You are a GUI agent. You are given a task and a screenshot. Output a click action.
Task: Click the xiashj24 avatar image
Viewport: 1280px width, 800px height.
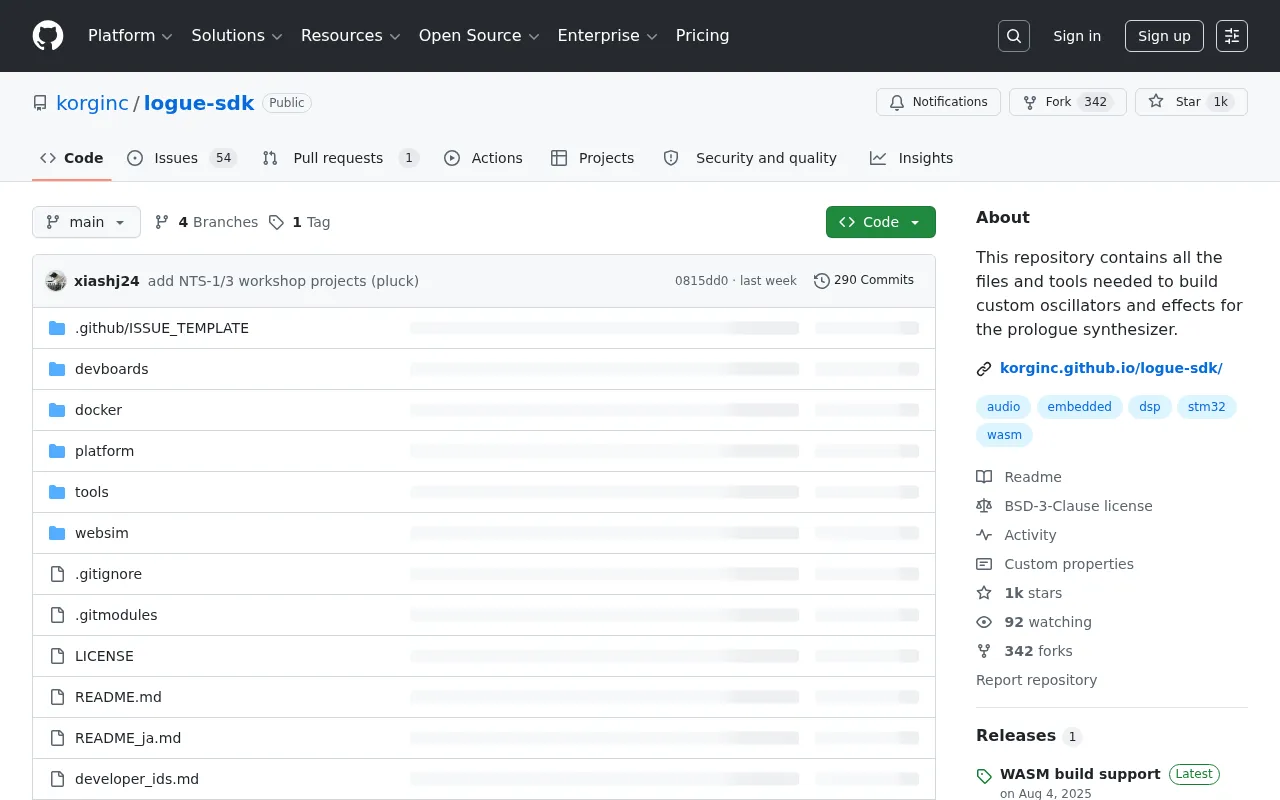56,281
